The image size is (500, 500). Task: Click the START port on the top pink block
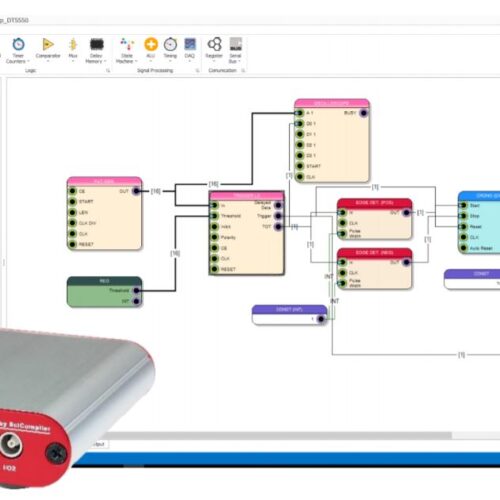pos(300,166)
